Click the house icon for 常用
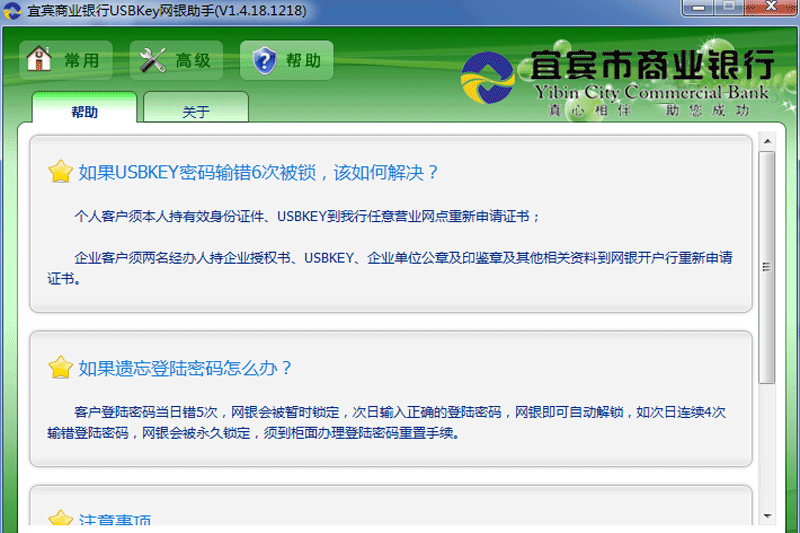The image size is (800, 533). [39, 59]
